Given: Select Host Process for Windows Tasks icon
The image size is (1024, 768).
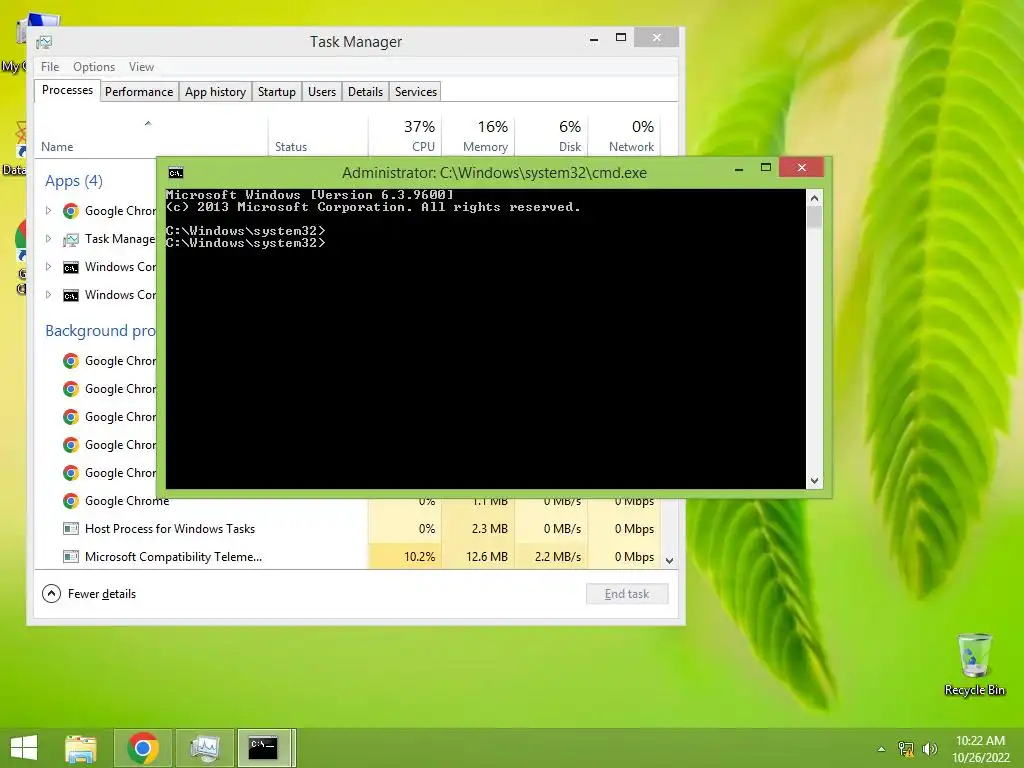Looking at the screenshot, I should click(x=71, y=528).
